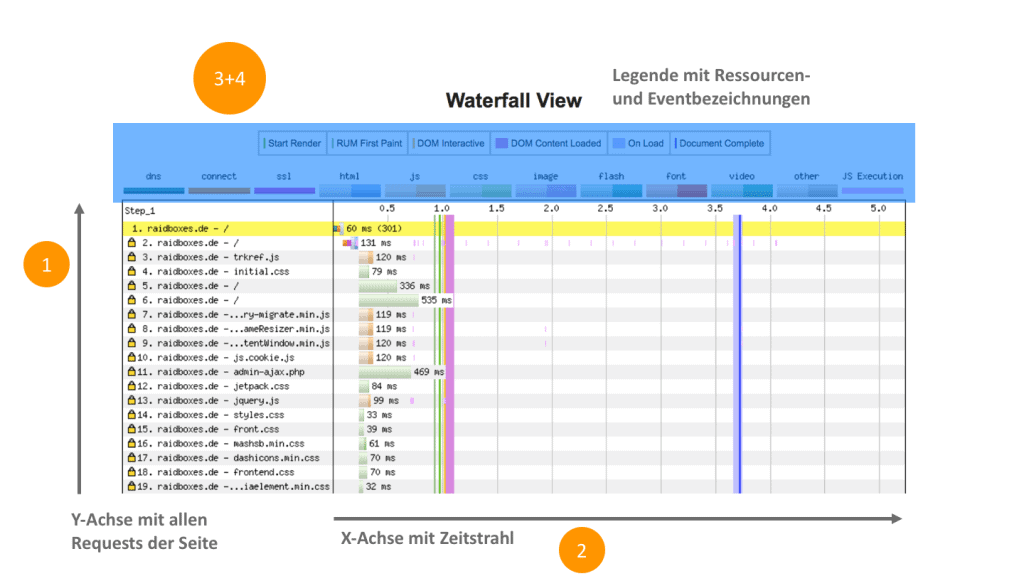Click the lock icon beside js.cookie.js
Image resolution: width=1024 pixels, height=576 pixels.
[x=131, y=357]
